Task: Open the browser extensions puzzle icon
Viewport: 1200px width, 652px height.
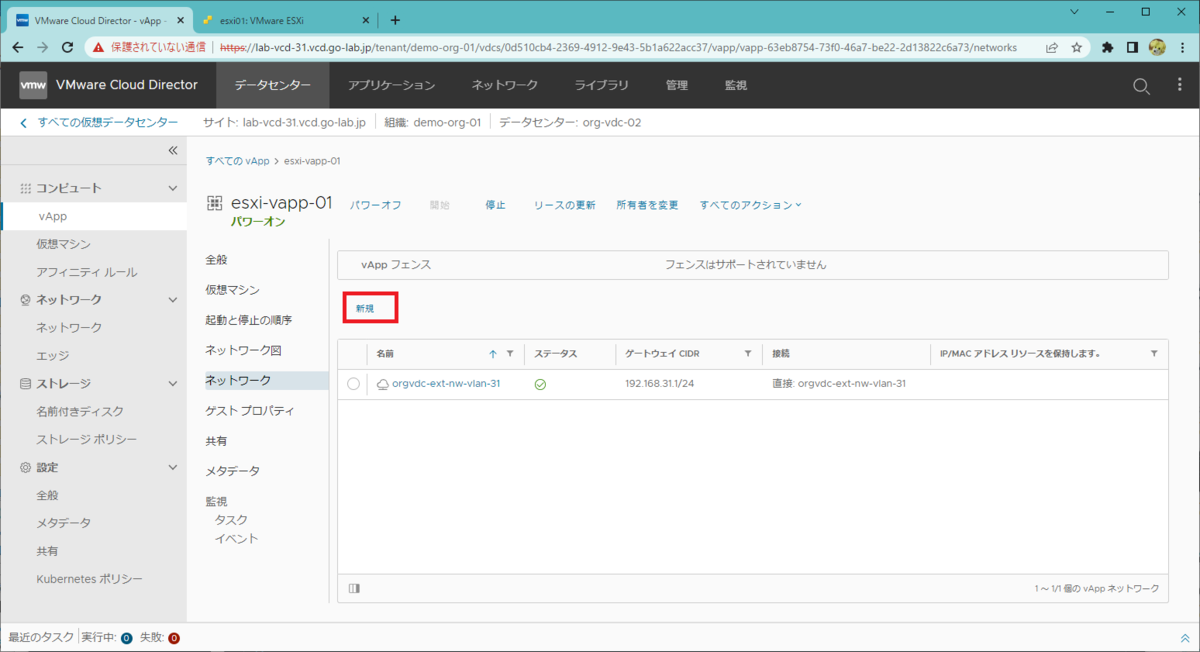Action: coord(1108,47)
